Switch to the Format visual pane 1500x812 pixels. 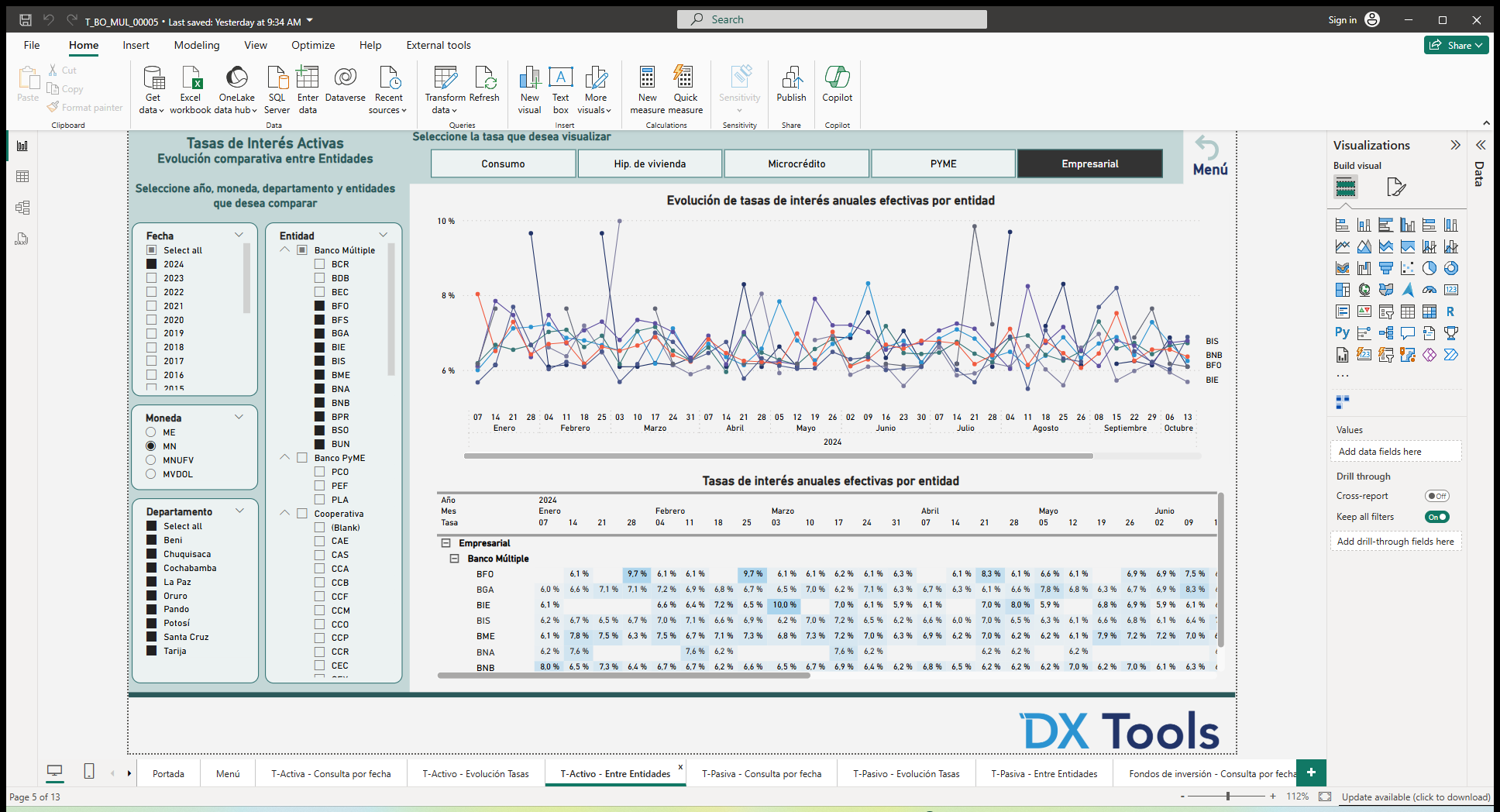(1396, 187)
